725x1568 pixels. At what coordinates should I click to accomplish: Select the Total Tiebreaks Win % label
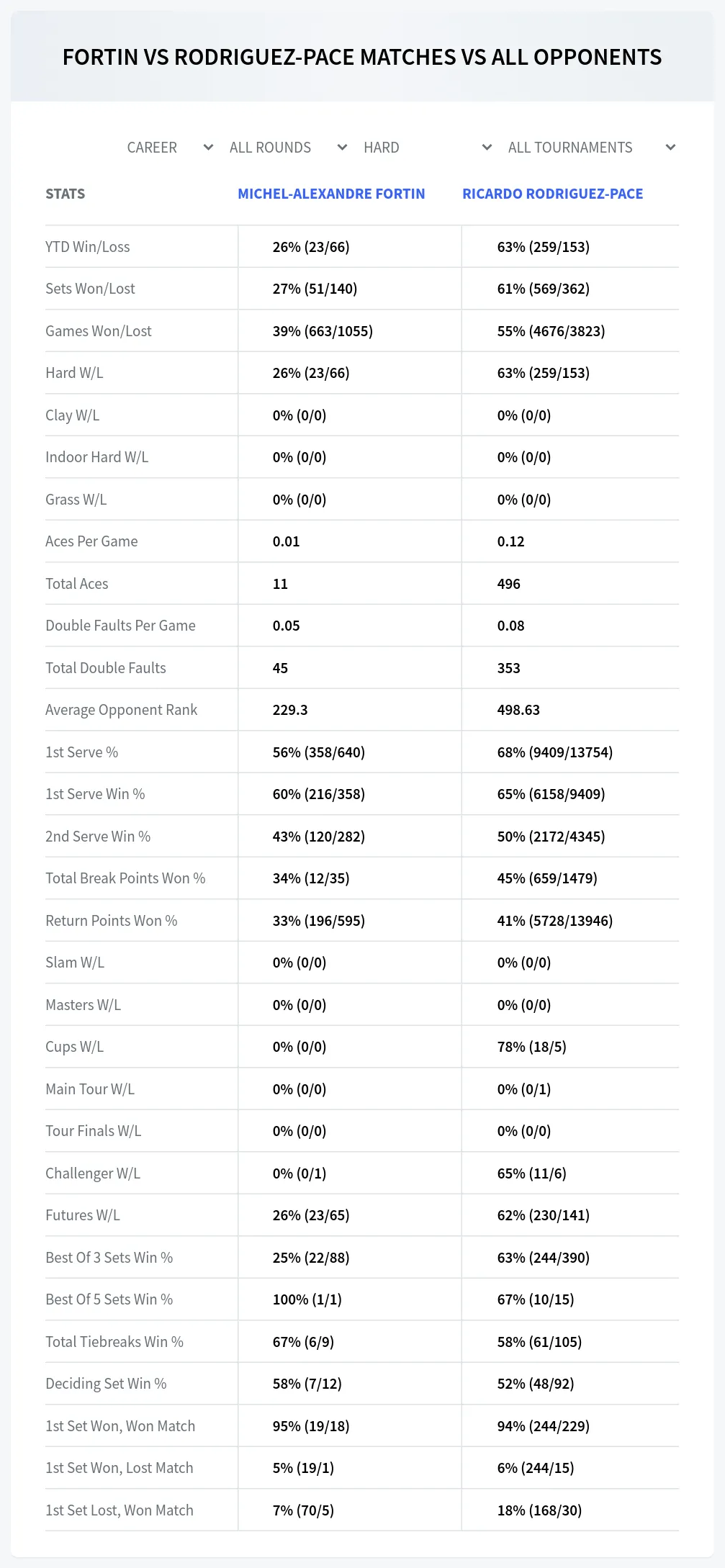114,1342
